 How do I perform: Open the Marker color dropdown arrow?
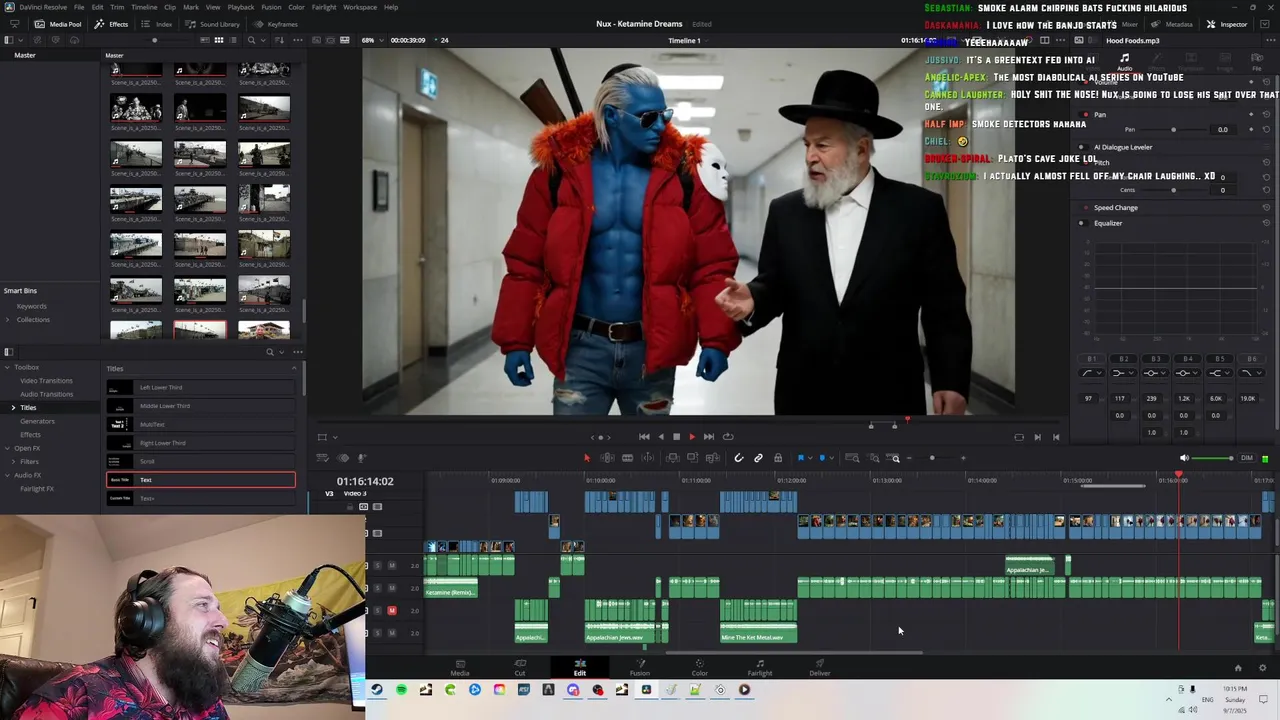(831, 458)
